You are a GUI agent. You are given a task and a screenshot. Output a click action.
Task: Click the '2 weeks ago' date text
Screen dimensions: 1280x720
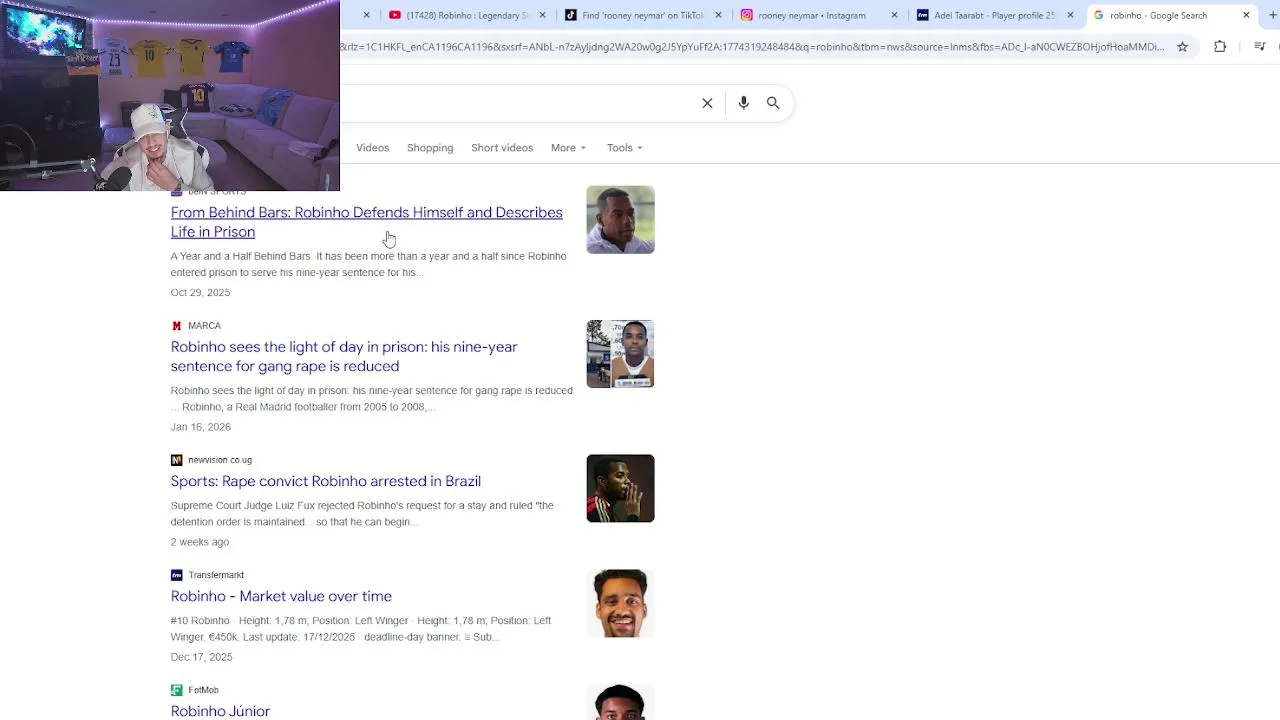pos(199,542)
